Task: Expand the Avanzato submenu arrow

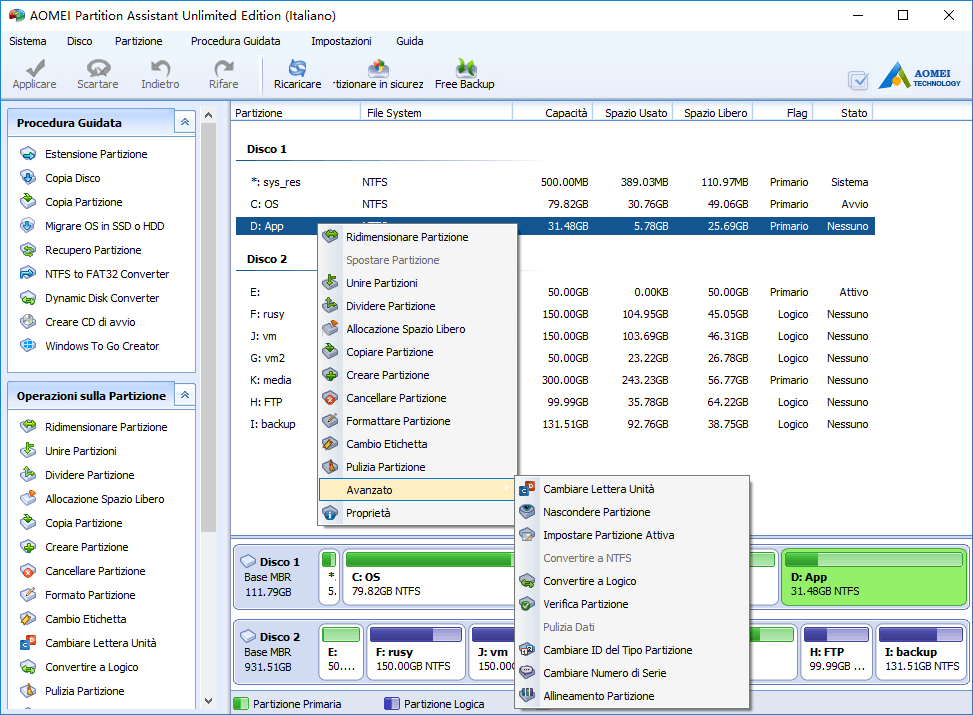Action: pos(507,489)
